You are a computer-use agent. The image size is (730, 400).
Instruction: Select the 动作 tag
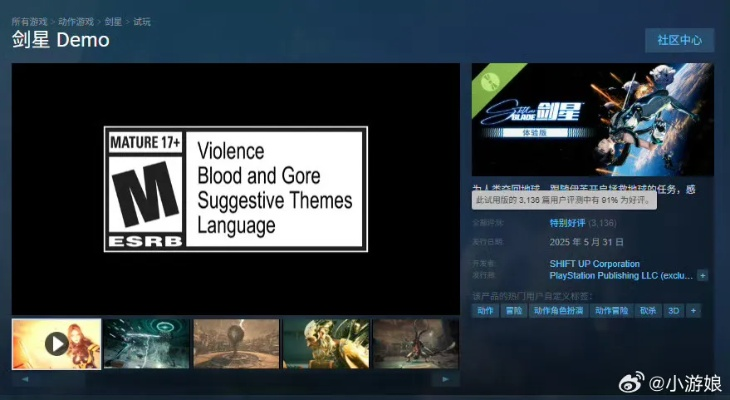point(485,311)
